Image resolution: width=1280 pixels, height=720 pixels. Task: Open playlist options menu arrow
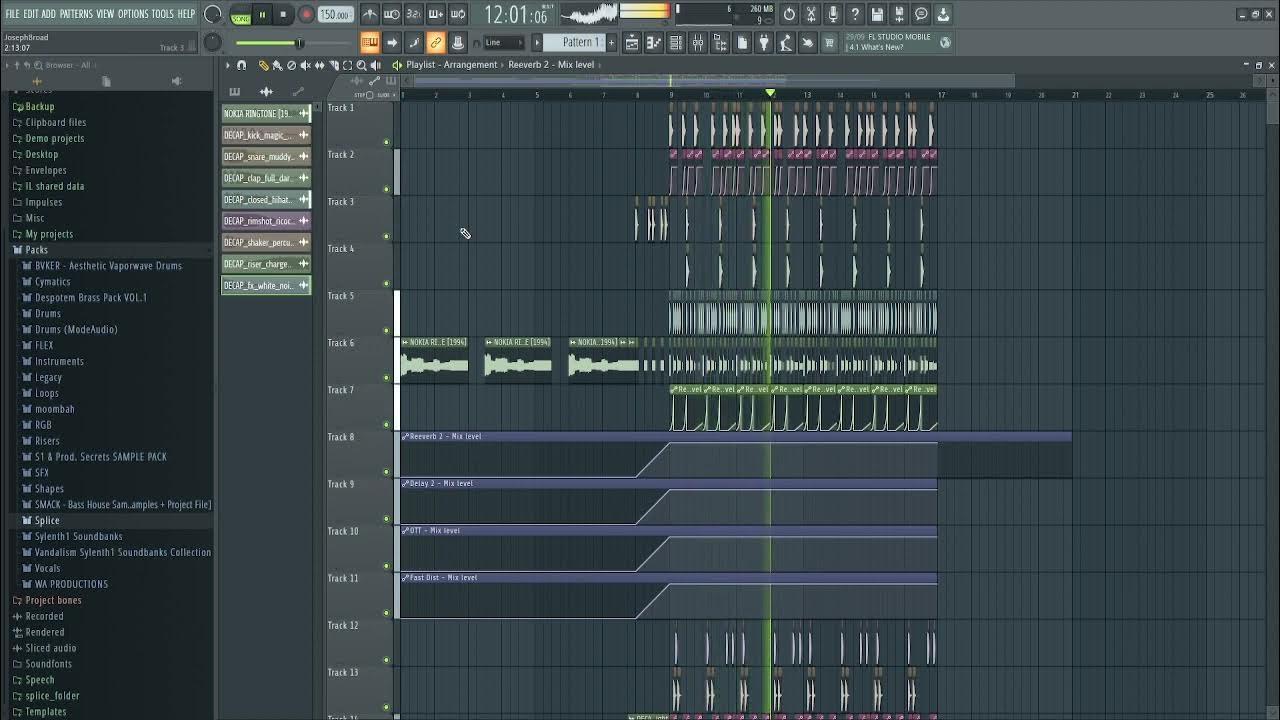coord(227,65)
